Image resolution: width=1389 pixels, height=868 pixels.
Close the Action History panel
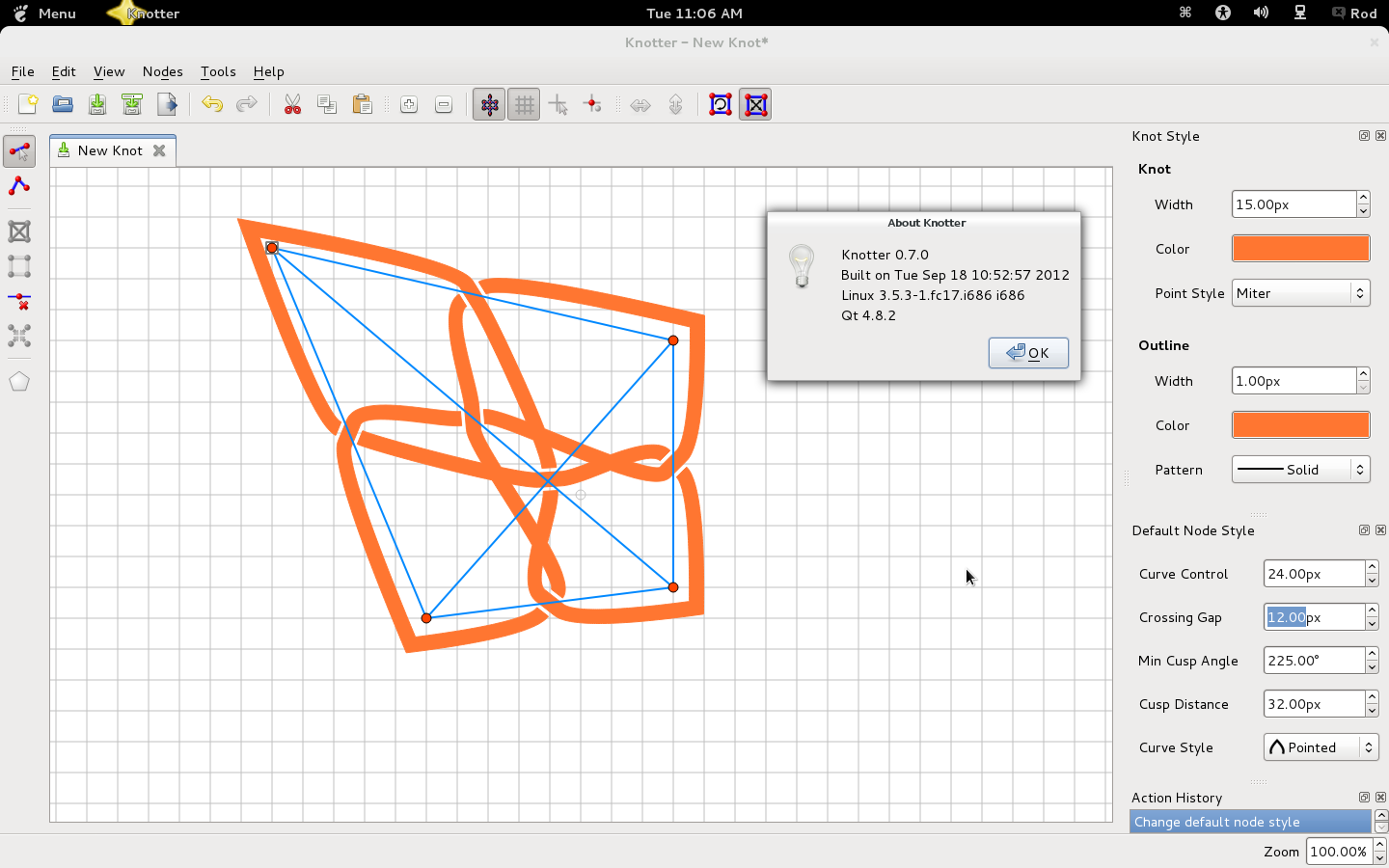tap(1380, 798)
